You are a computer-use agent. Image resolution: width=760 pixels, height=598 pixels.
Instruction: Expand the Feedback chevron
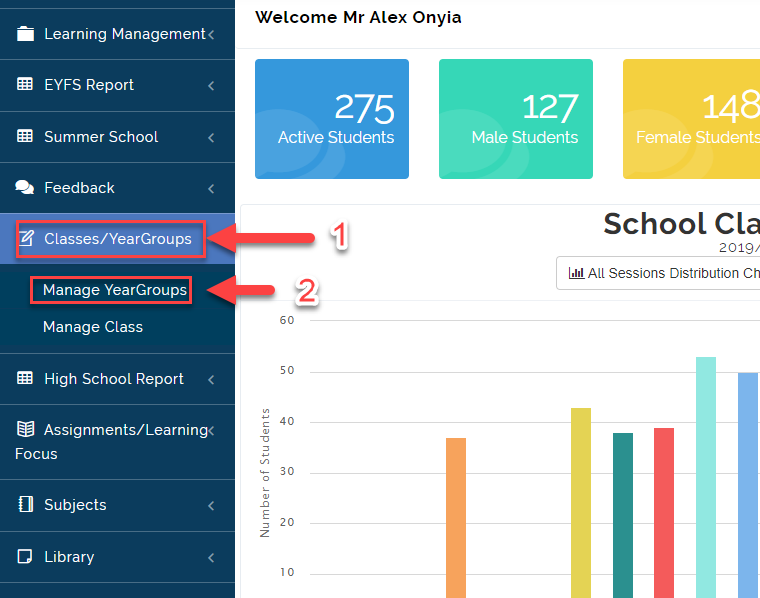pos(211,189)
